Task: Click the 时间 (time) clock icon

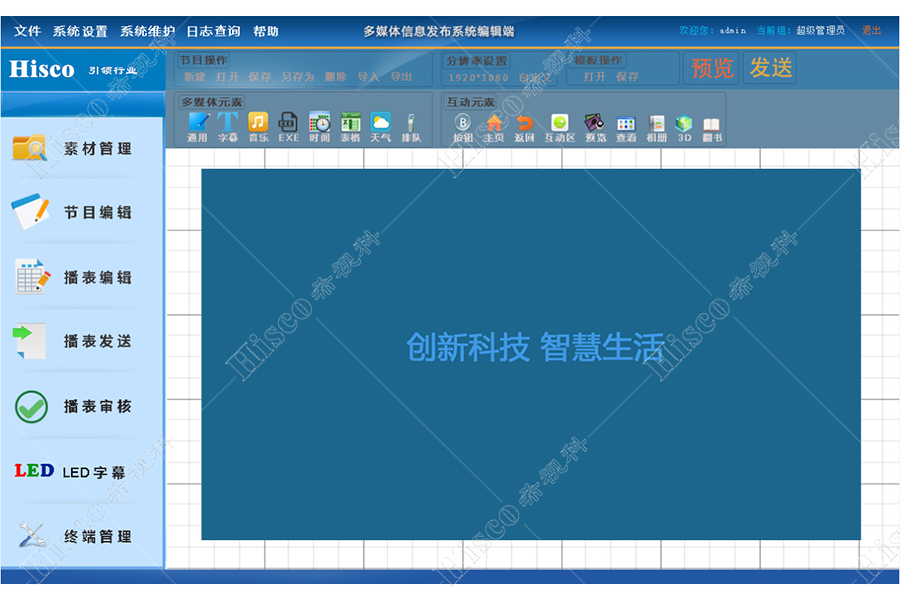Action: coord(319,124)
